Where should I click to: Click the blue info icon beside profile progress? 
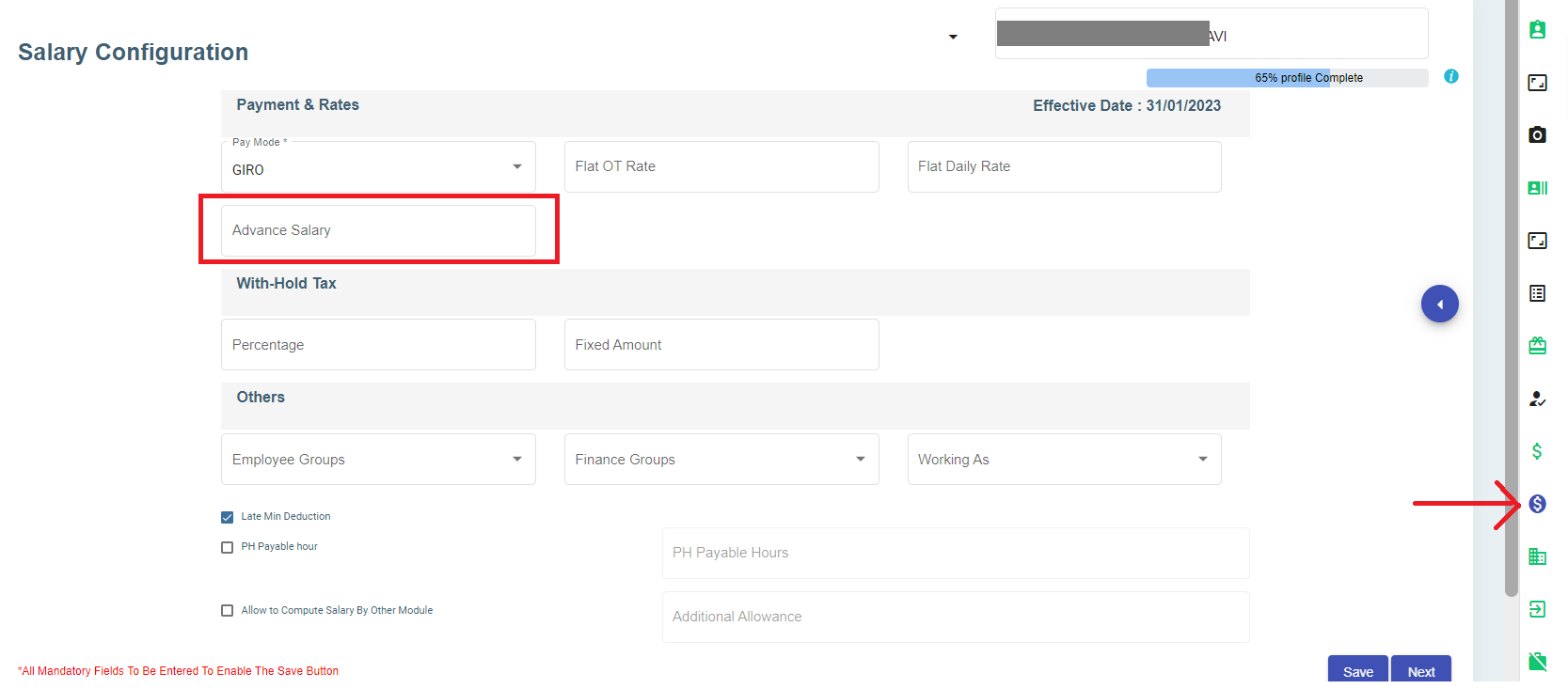click(1451, 76)
